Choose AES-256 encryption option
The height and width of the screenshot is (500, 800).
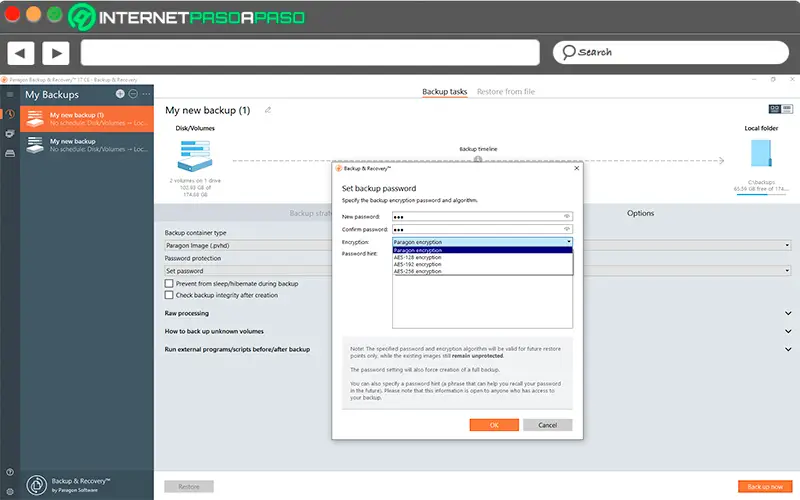(482, 271)
